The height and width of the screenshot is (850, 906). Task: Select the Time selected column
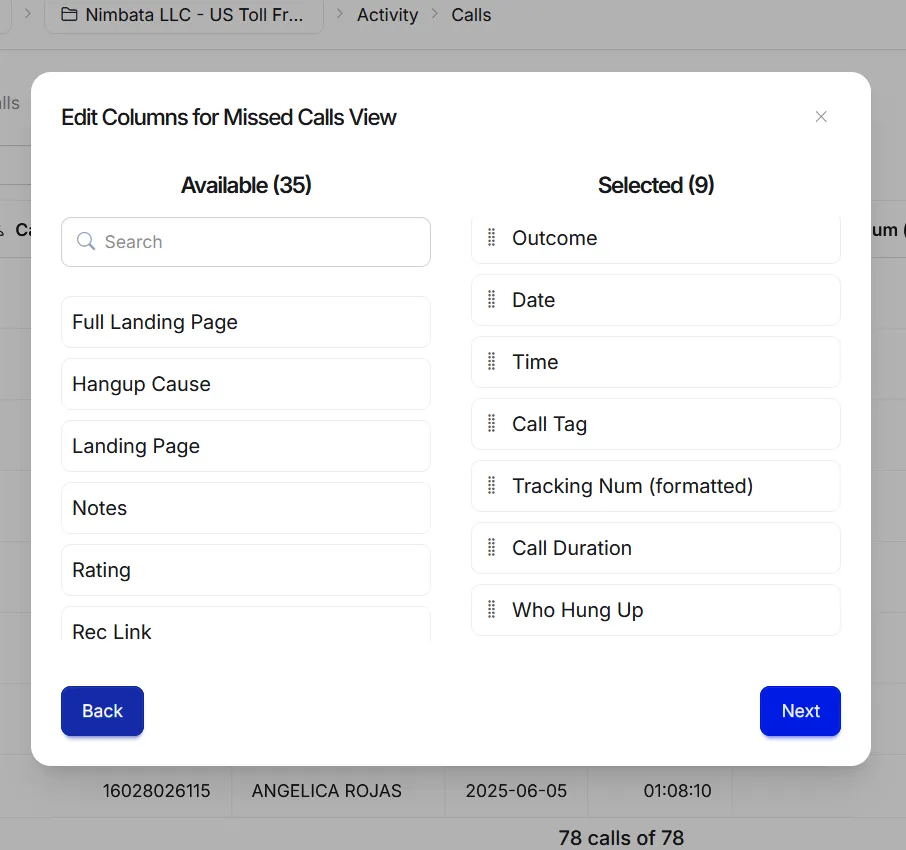(656, 362)
